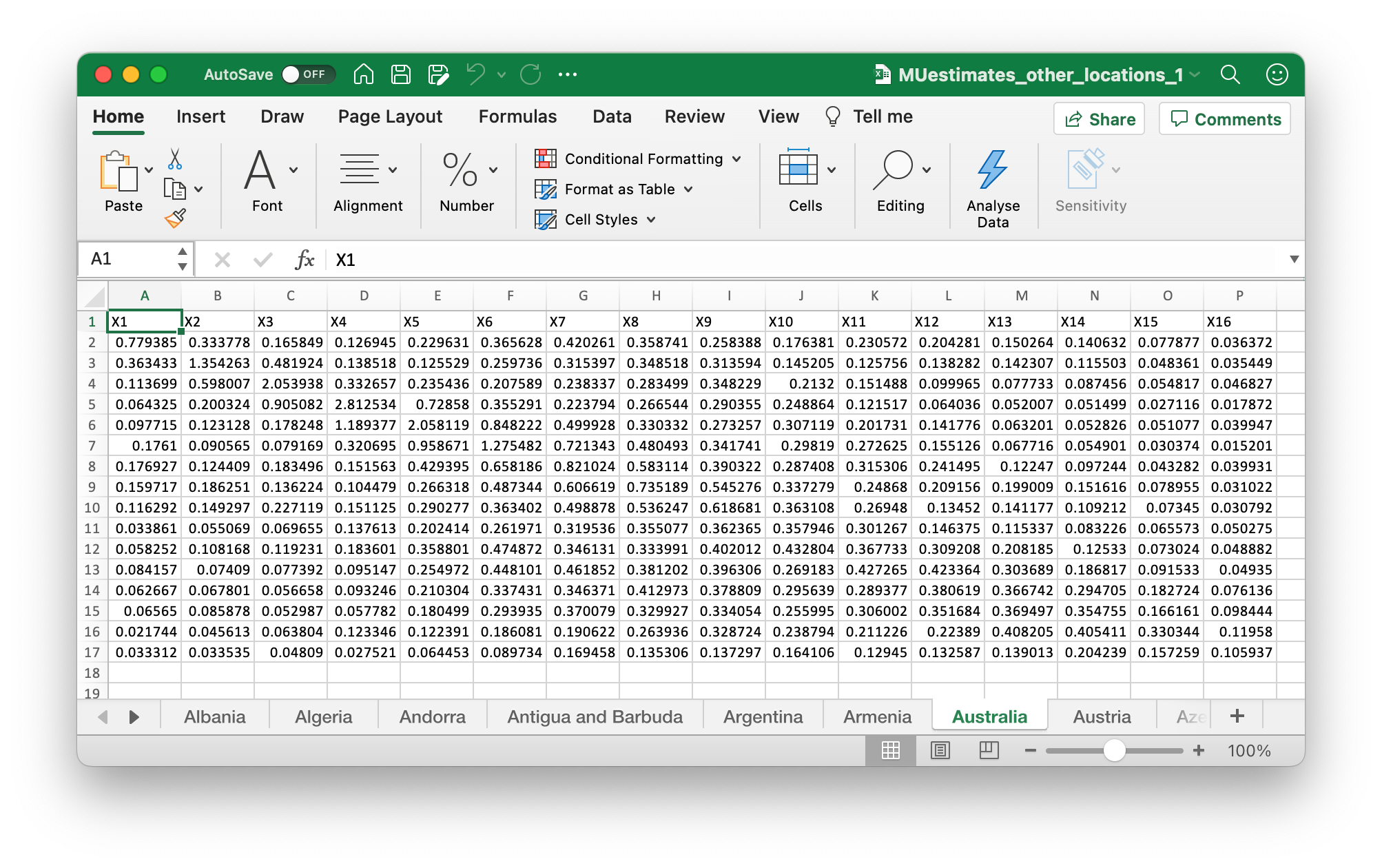Click the insert function fx icon
This screenshot has height=868, width=1382.
[305, 260]
